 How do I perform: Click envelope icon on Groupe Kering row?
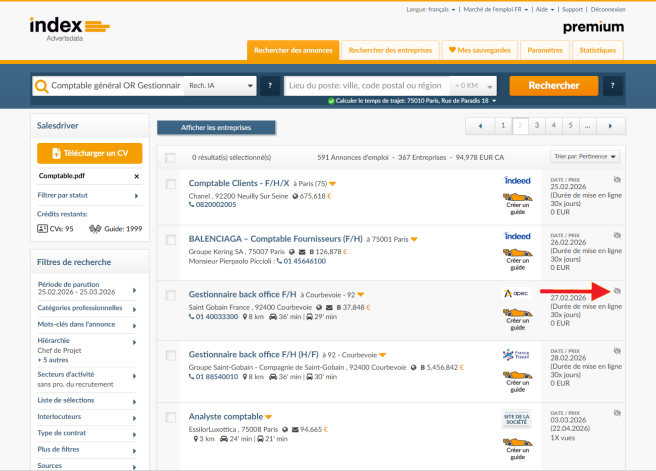pos(302,252)
